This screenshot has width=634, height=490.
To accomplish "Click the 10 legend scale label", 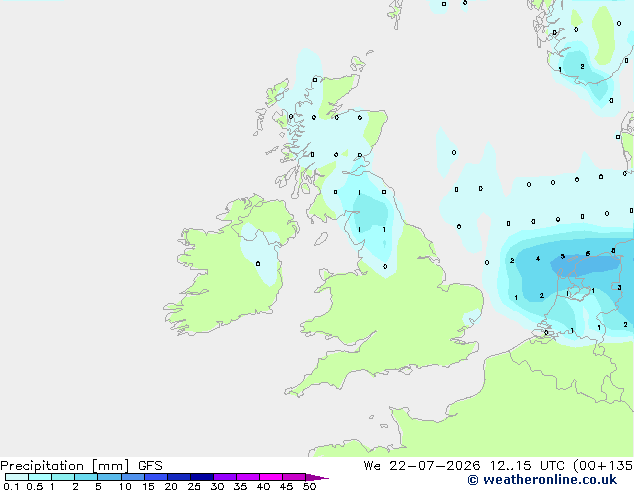I will [x=125, y=486].
